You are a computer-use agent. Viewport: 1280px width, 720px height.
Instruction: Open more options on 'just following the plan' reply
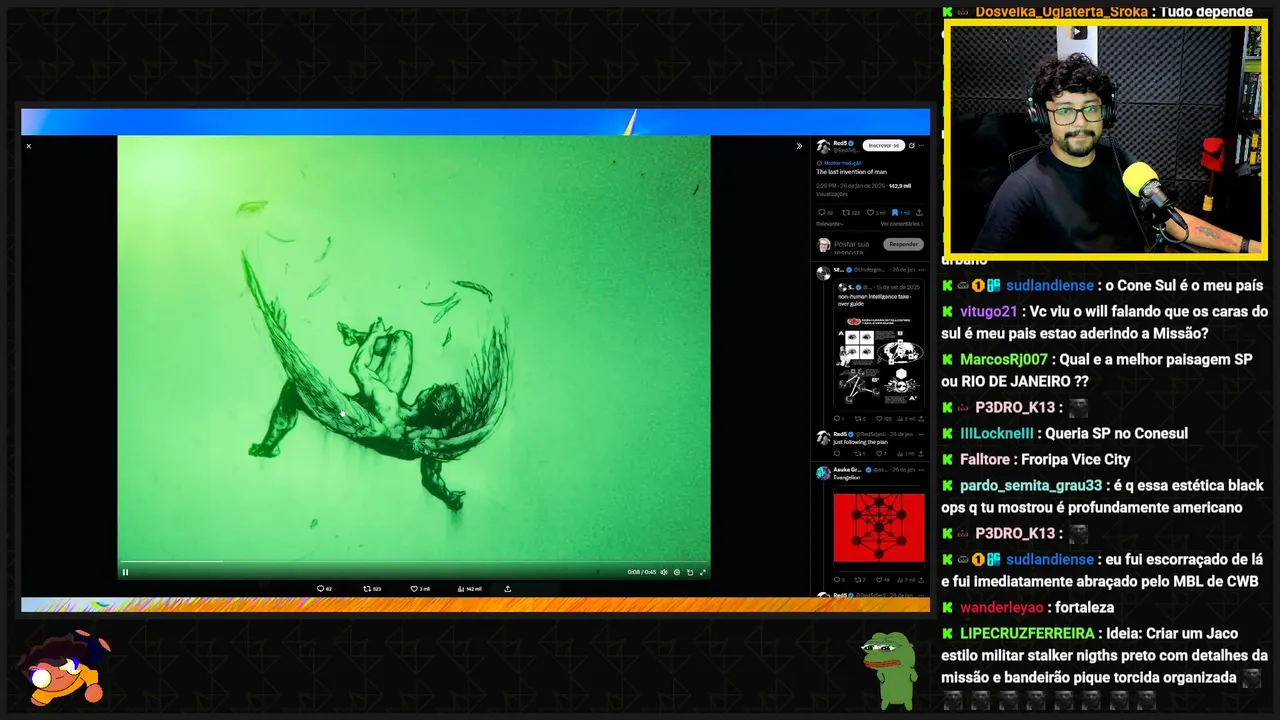coord(921,434)
